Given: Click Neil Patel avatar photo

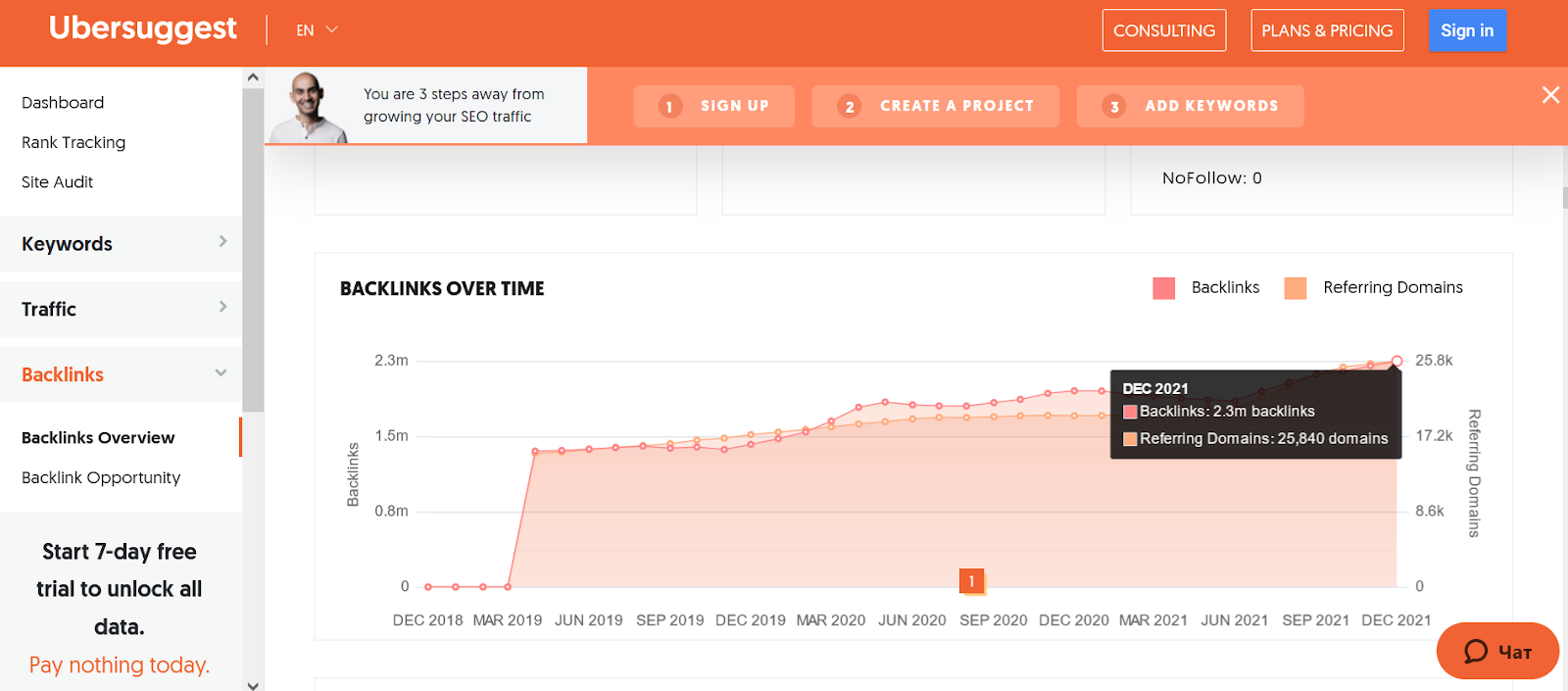Looking at the screenshot, I should [x=309, y=108].
